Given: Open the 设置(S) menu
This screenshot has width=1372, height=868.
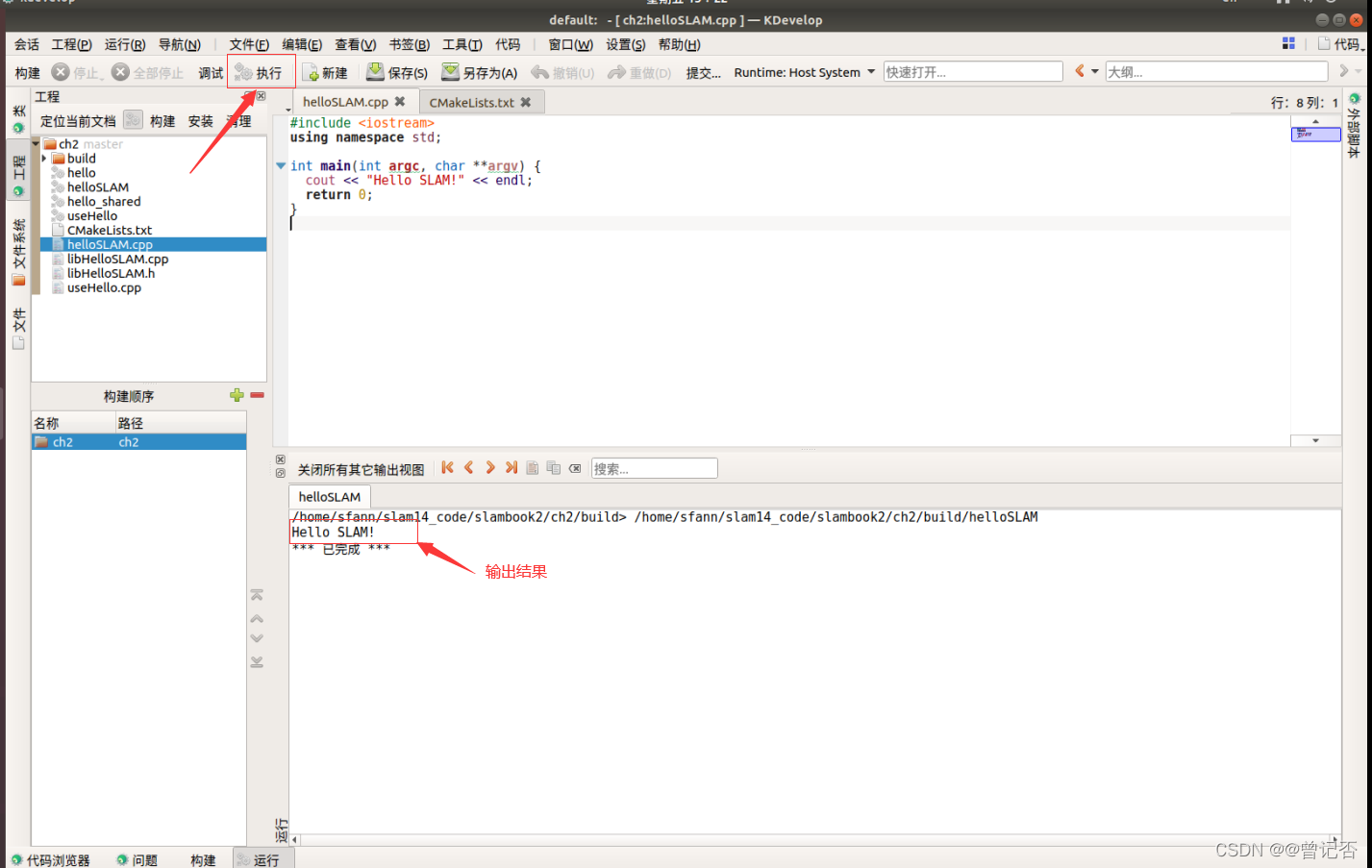Looking at the screenshot, I should pos(626,44).
